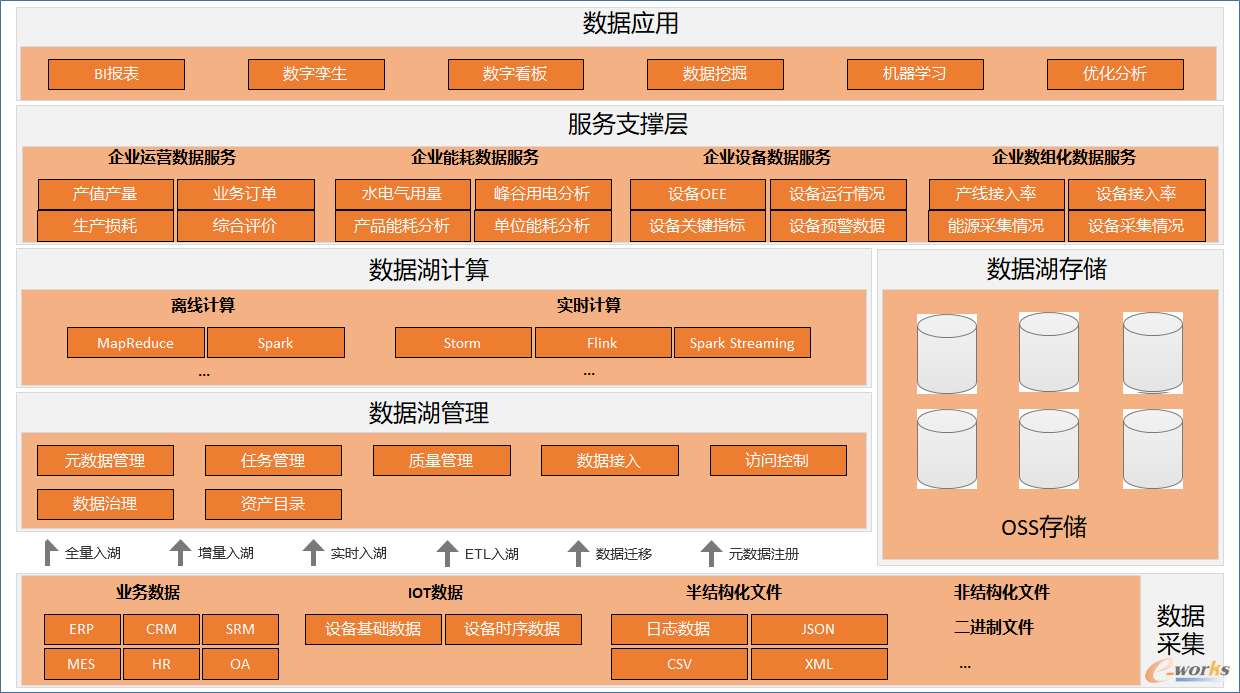Viewport: 1240px width, 693px height.
Task: Select the 设备接入率 box
Action: [1137, 194]
